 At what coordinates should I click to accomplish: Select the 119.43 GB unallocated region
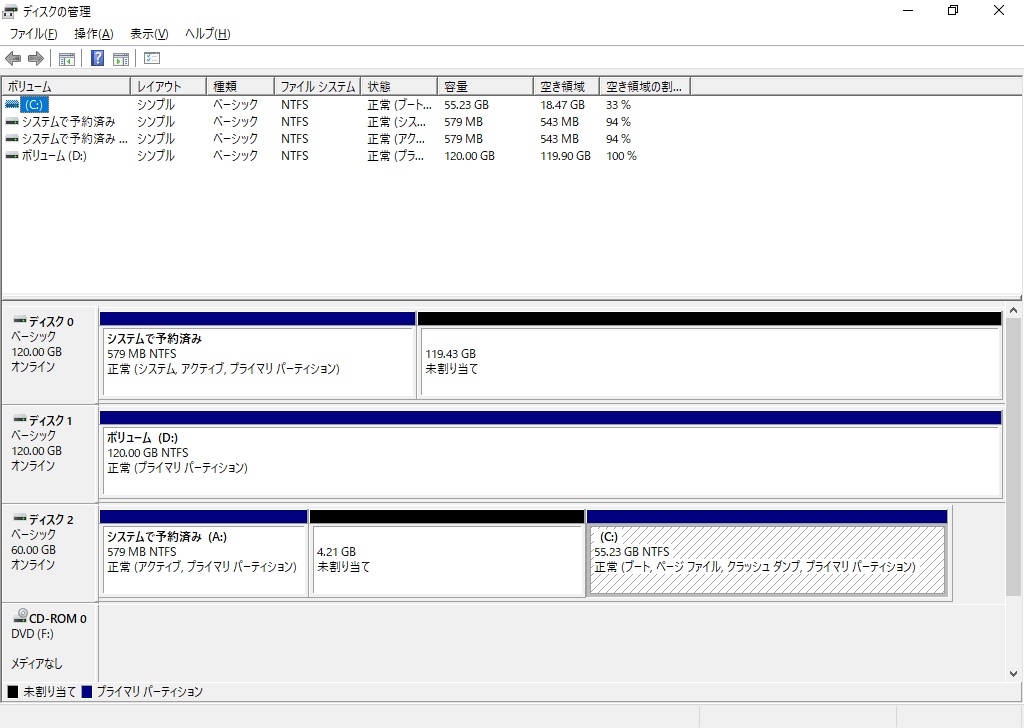pos(710,356)
